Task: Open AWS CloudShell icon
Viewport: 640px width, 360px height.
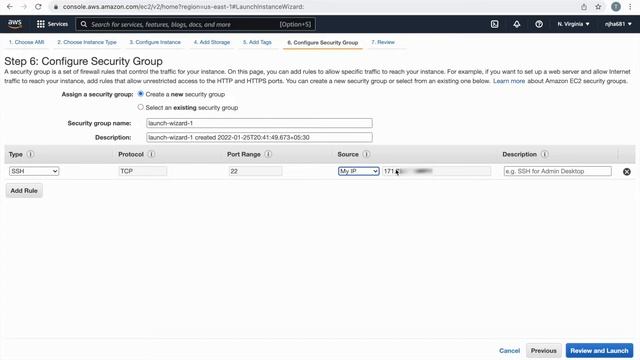Action: tap(494, 24)
